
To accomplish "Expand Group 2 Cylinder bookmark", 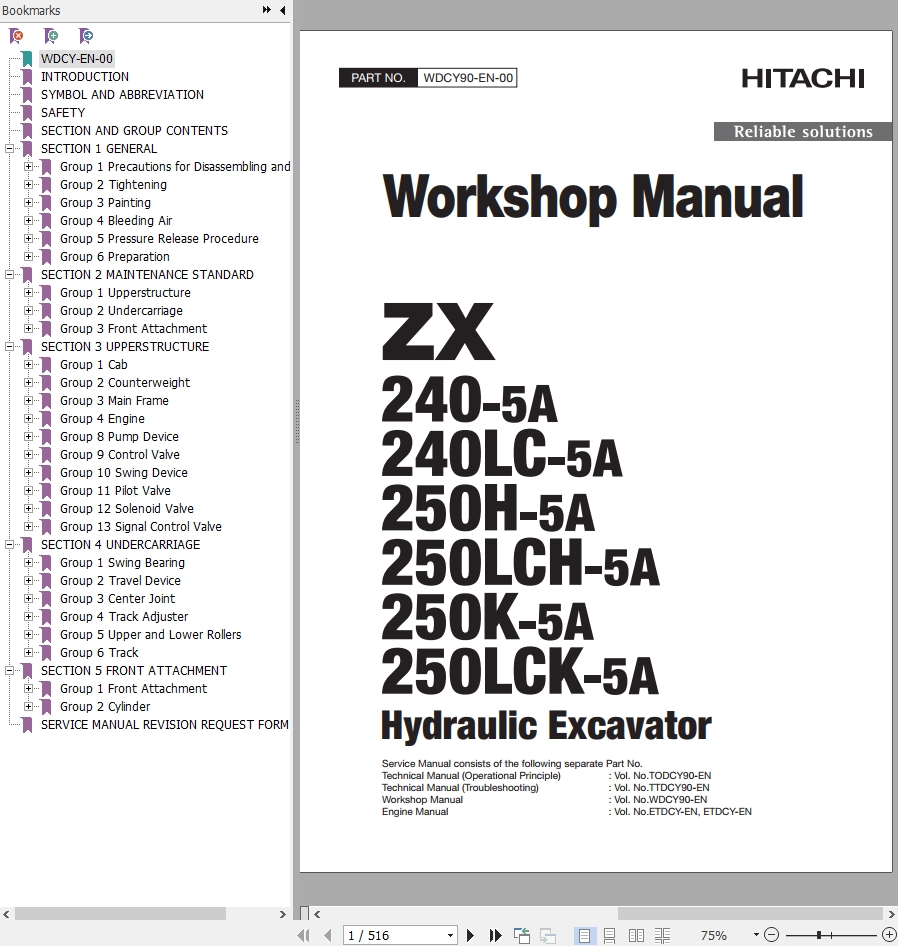I will click(28, 706).
